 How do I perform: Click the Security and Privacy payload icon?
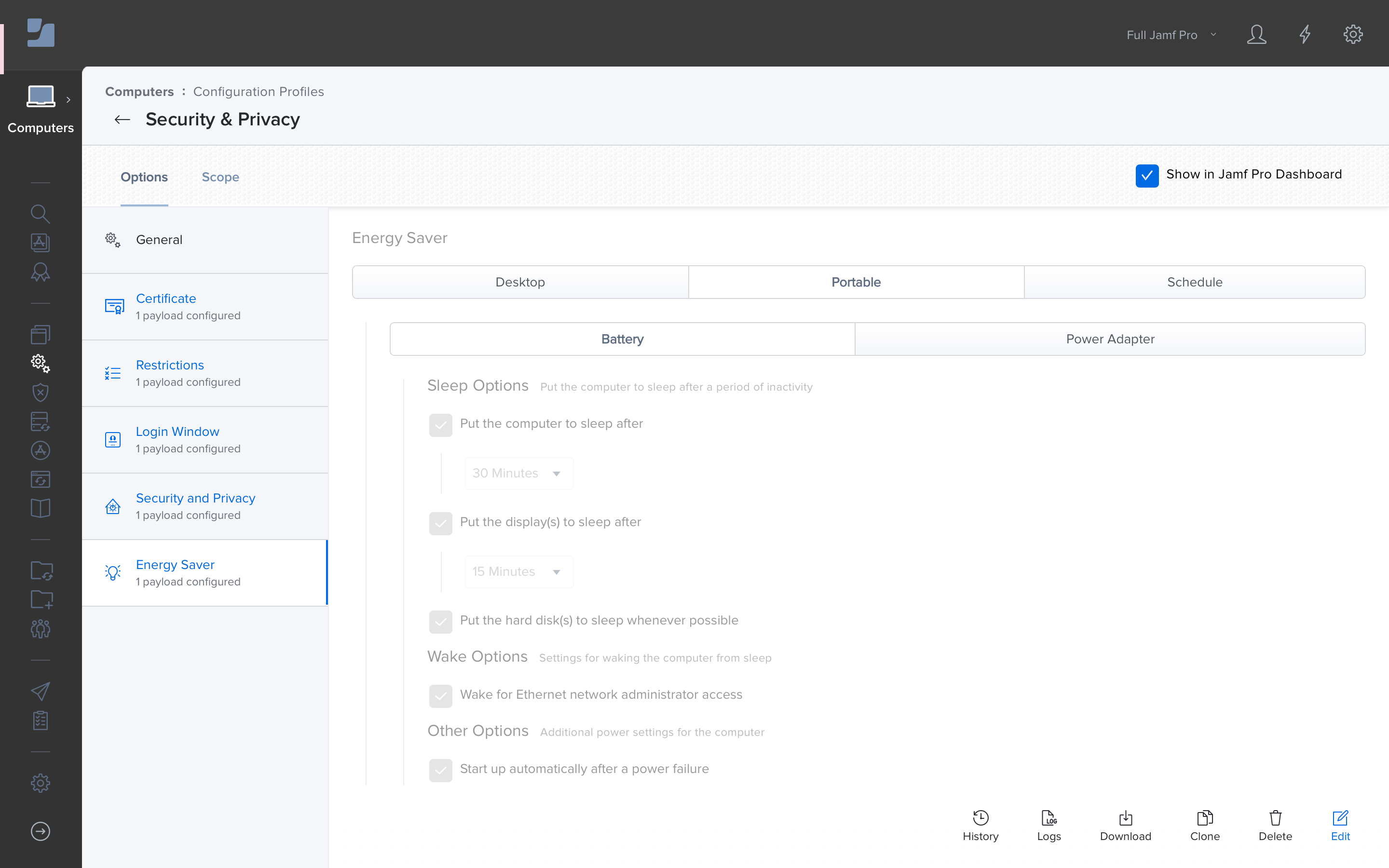(113, 505)
